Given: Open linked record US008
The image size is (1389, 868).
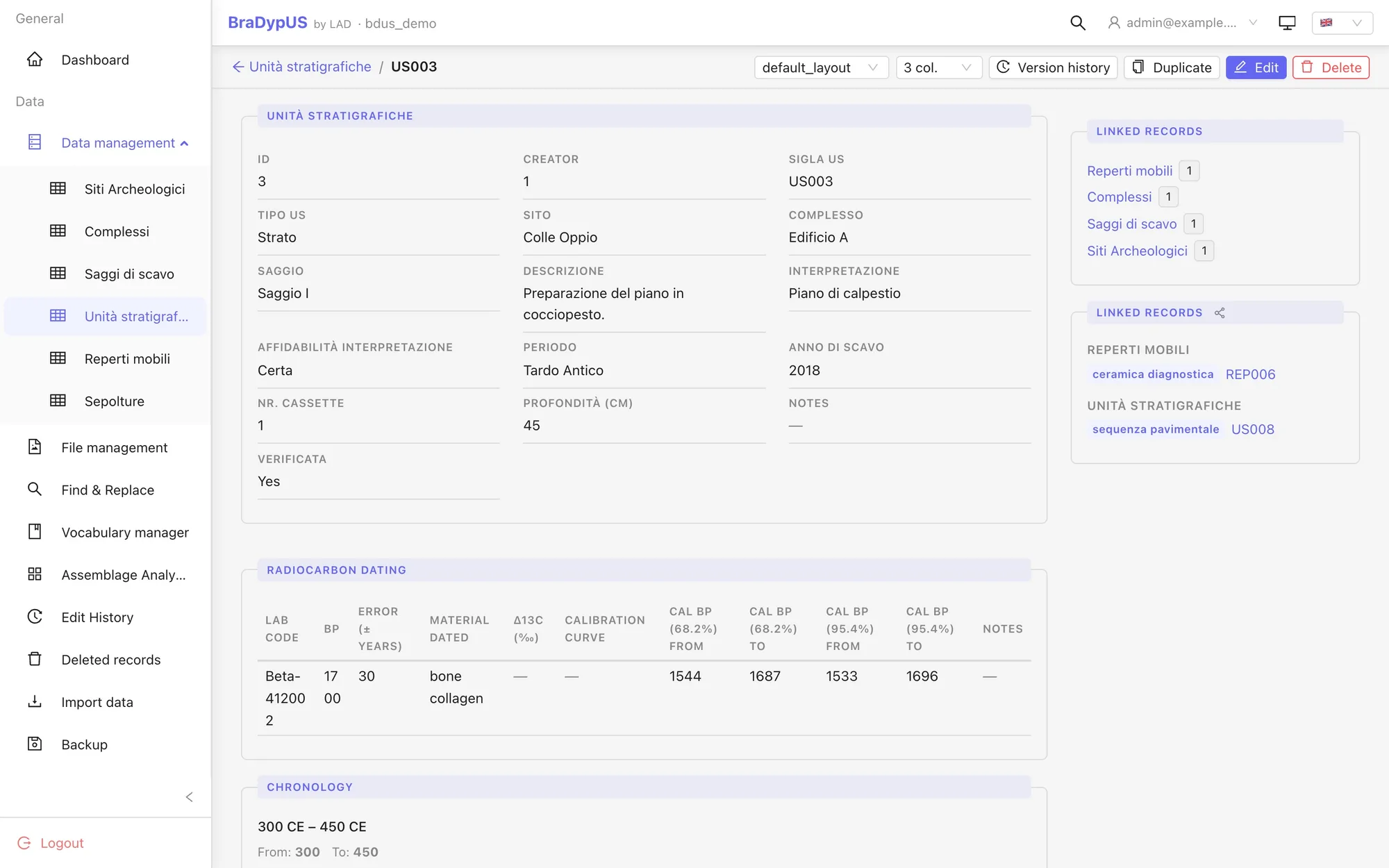Looking at the screenshot, I should click(x=1252, y=430).
